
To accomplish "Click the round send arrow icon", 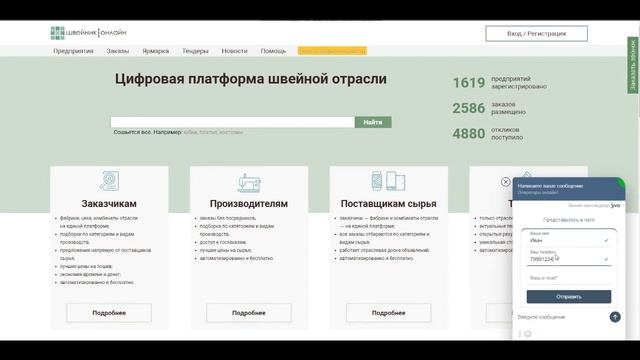I will [x=615, y=317].
